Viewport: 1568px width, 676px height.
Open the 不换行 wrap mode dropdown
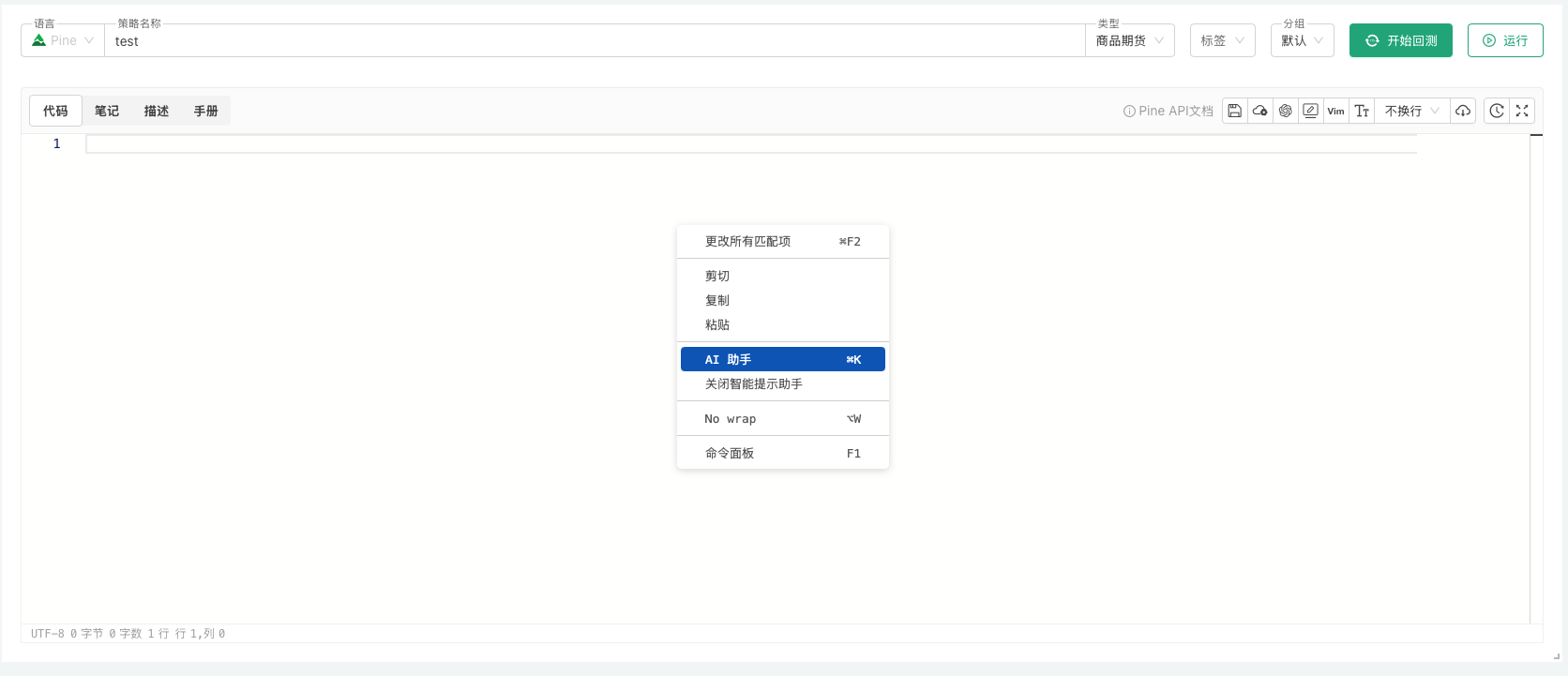[x=1411, y=111]
